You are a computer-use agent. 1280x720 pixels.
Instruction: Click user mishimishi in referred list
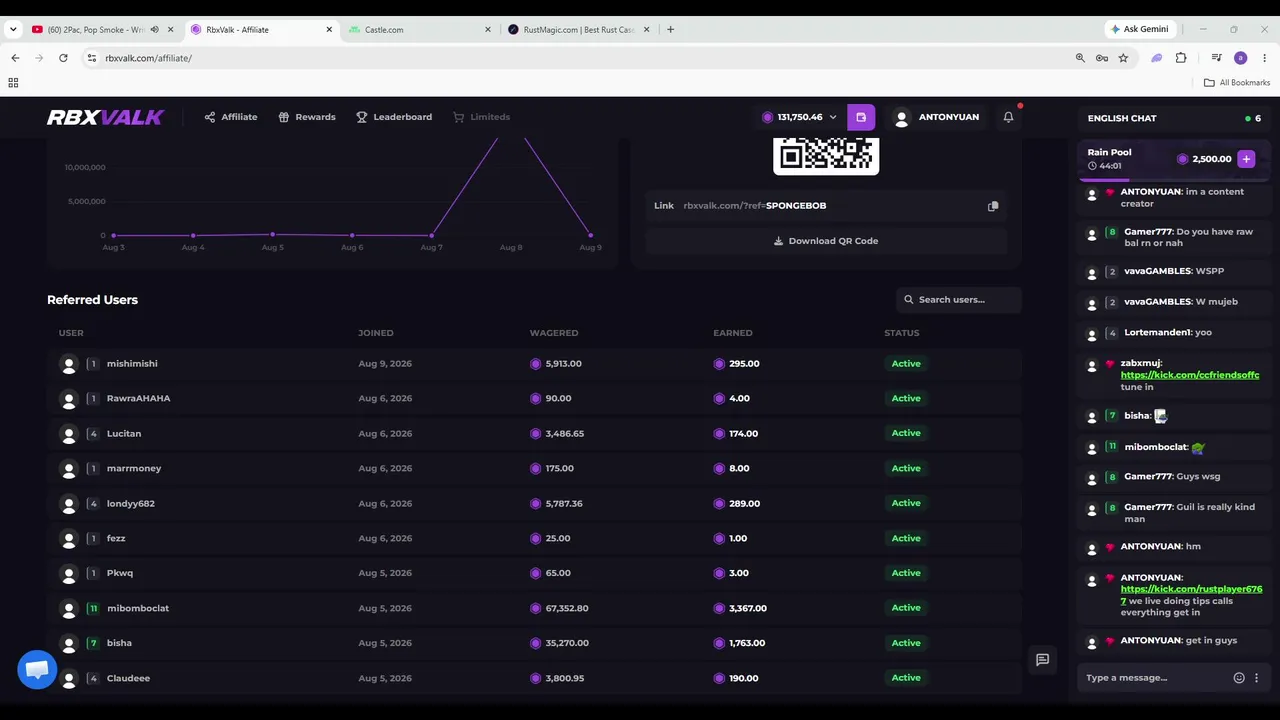132,364
